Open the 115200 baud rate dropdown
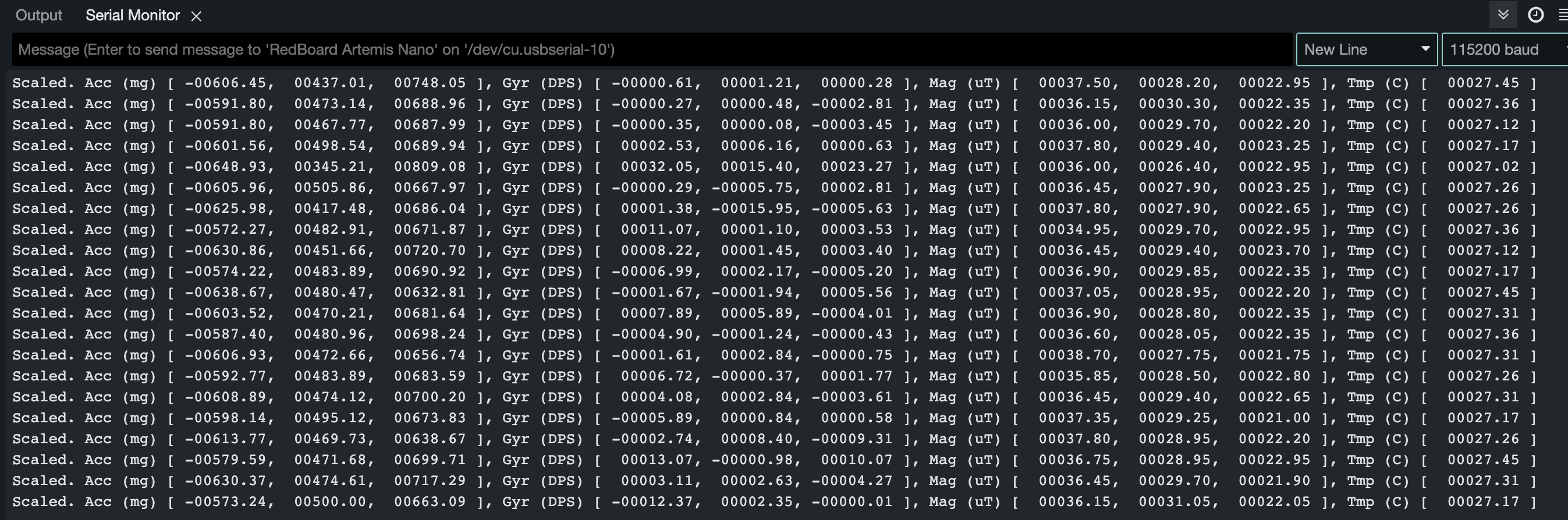This screenshot has width=1568, height=520. click(x=1505, y=49)
